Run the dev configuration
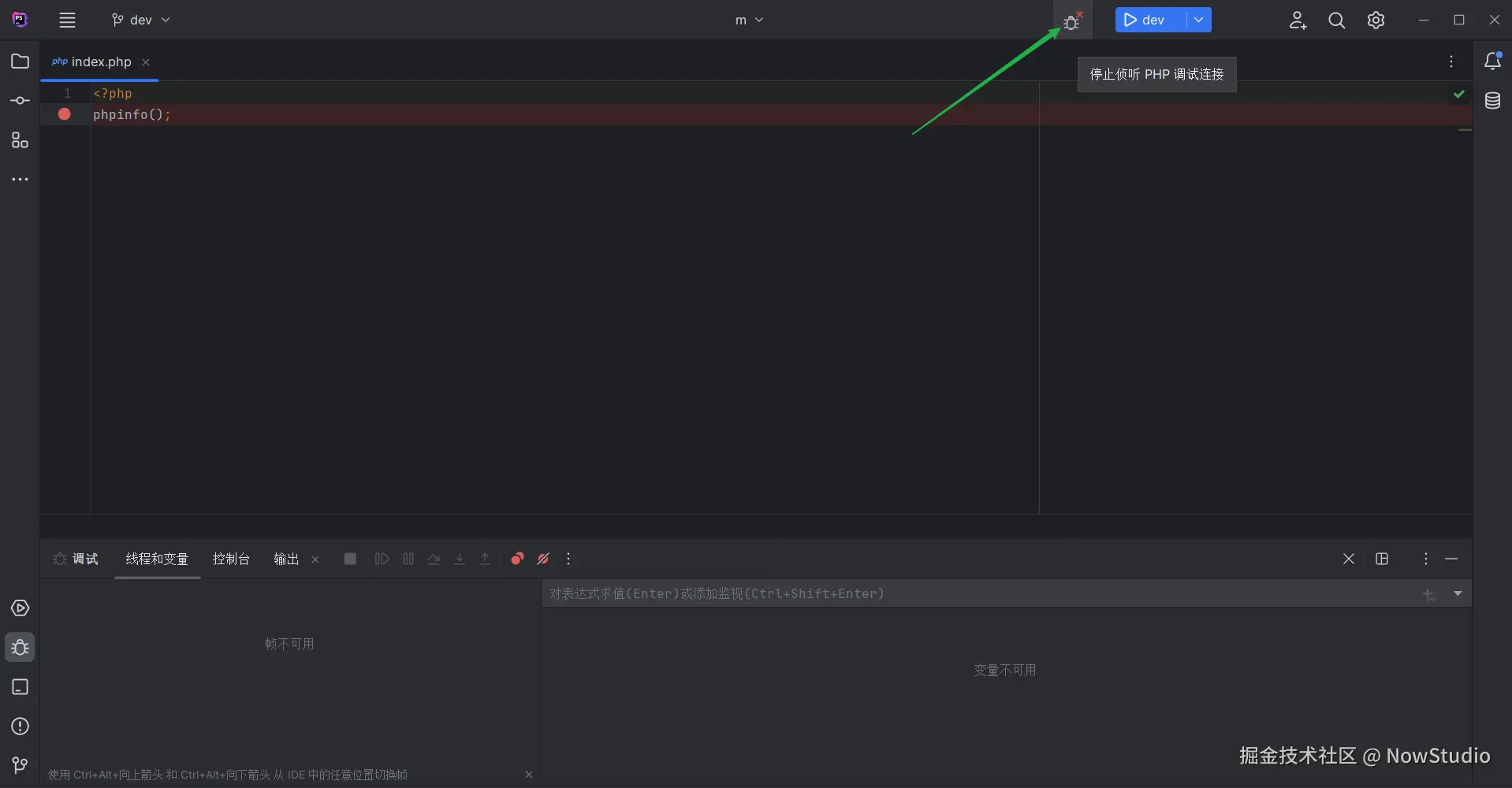This screenshot has height=788, width=1512. (x=1151, y=20)
